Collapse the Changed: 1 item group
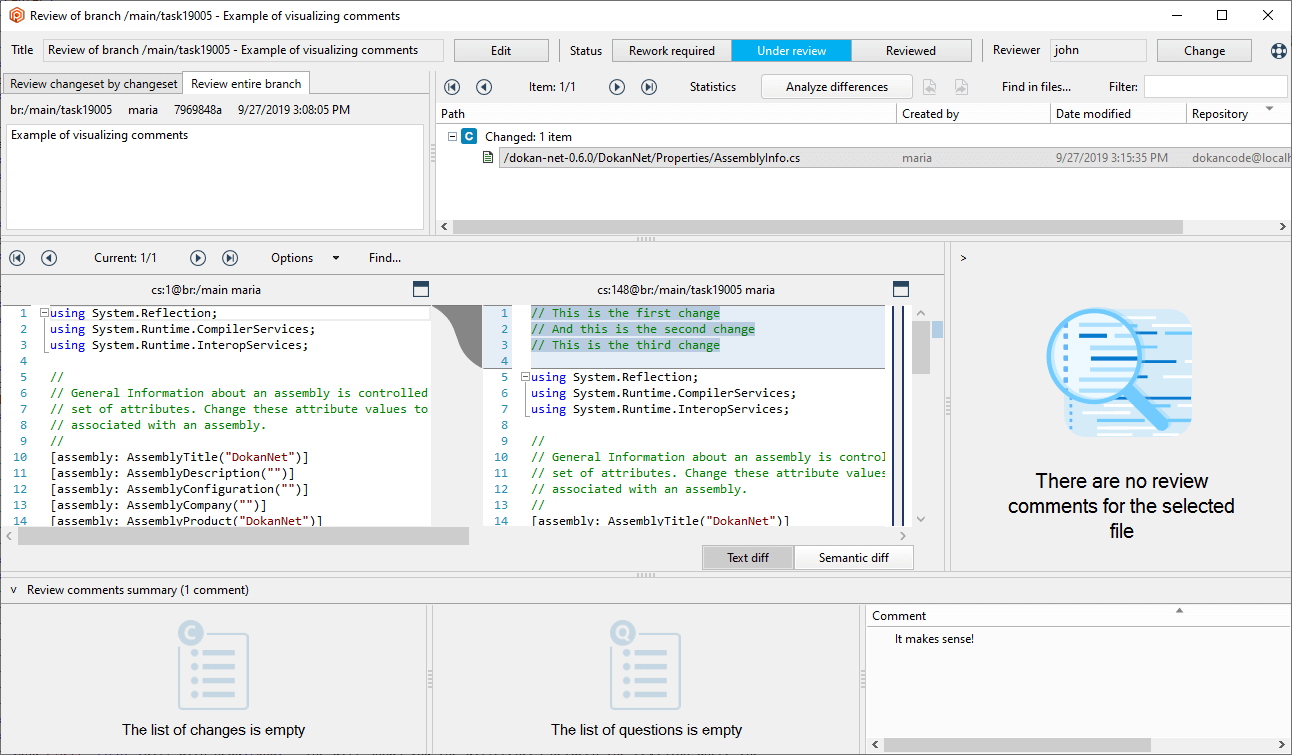Image resolution: width=1292 pixels, height=755 pixels. [452, 136]
